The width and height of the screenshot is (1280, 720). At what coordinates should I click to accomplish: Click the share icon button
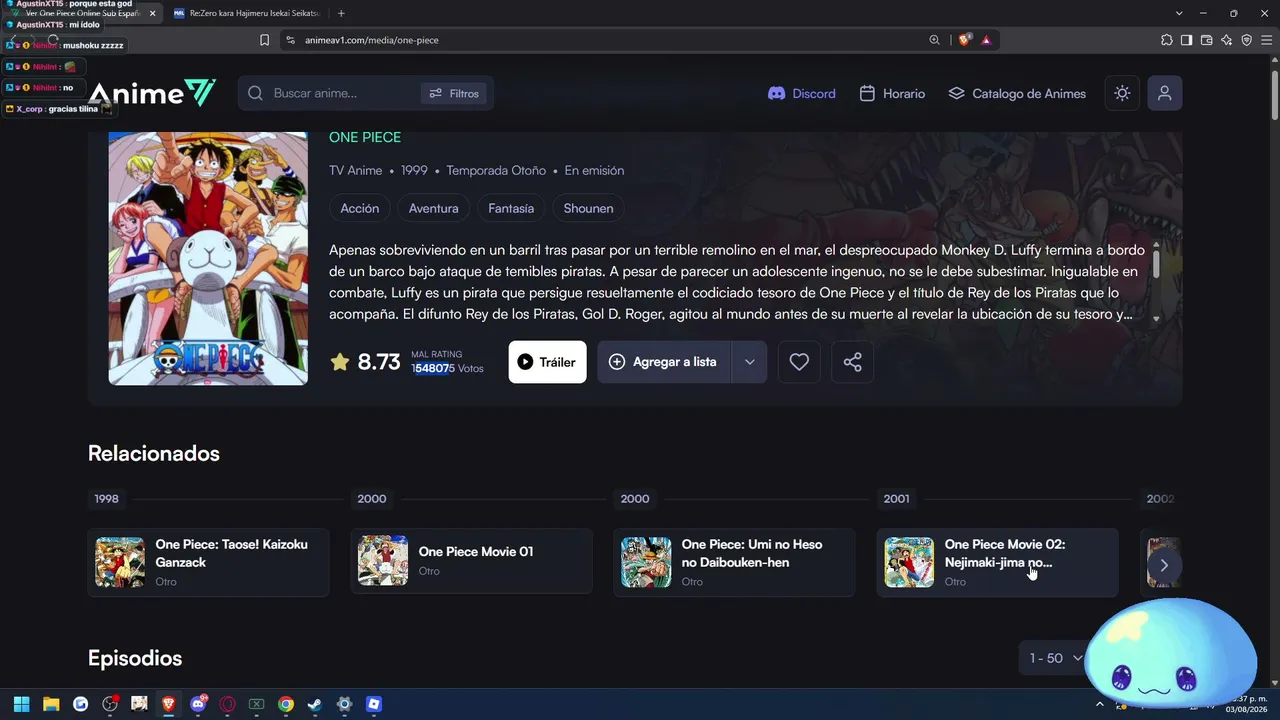tap(852, 362)
